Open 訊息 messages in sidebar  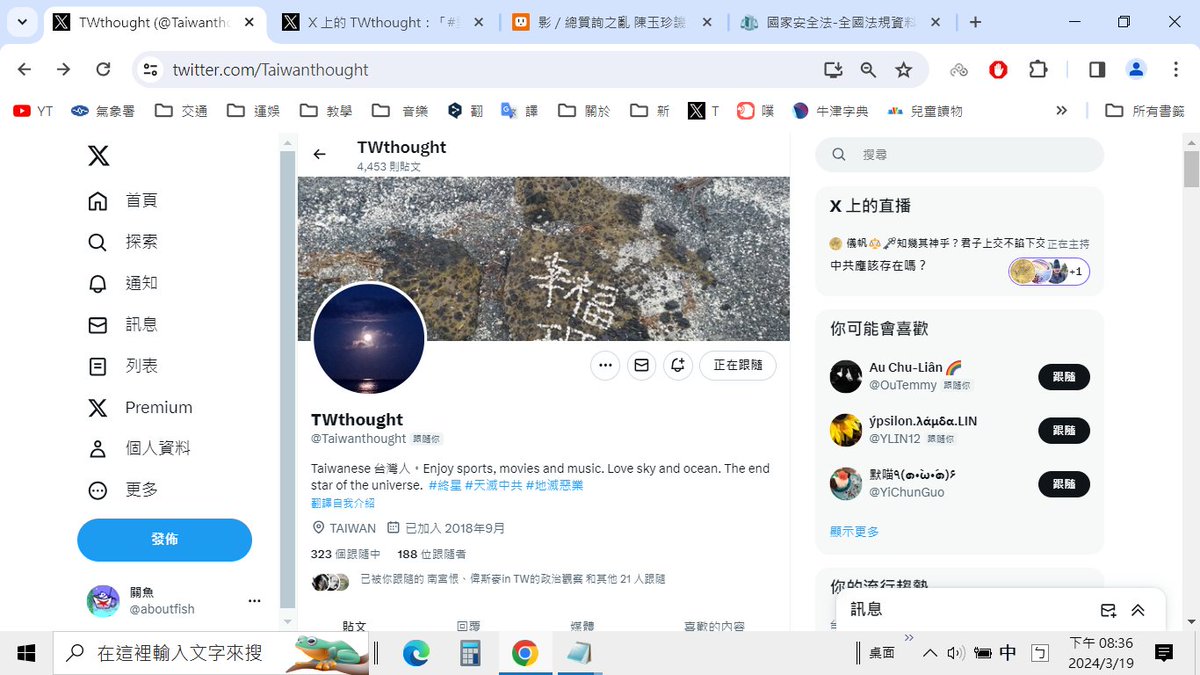[123, 325]
